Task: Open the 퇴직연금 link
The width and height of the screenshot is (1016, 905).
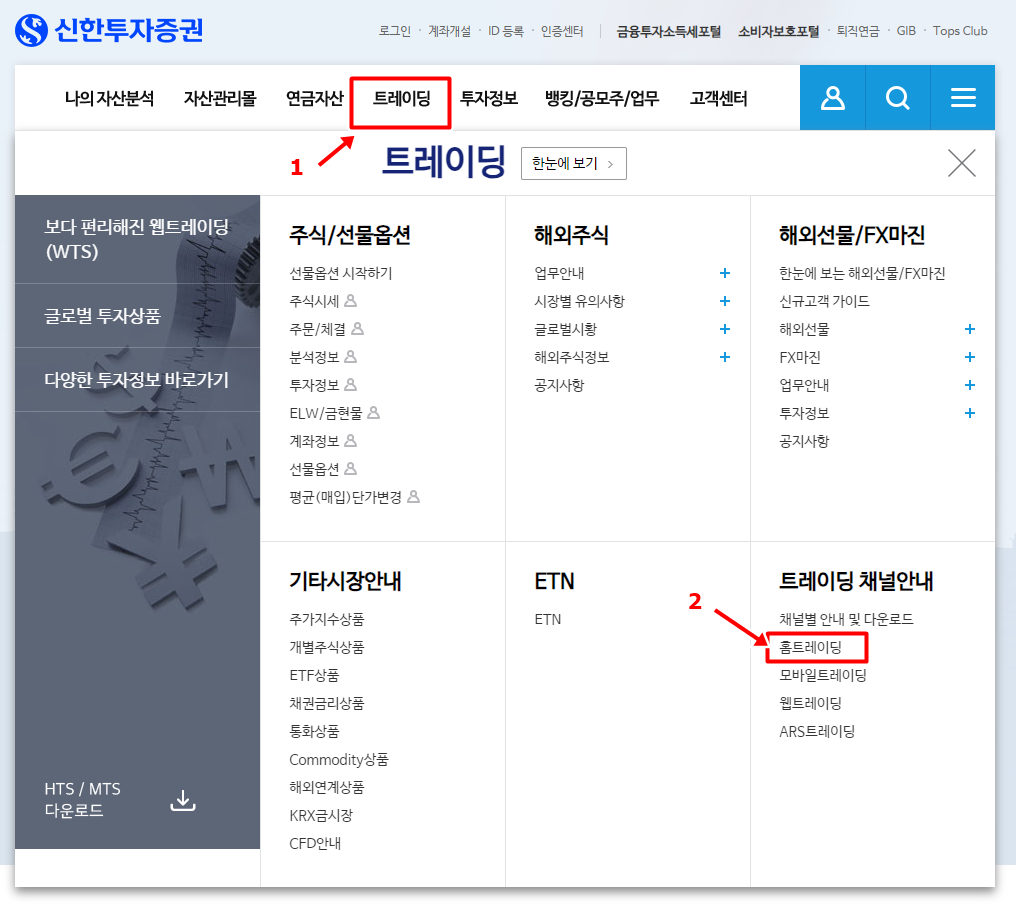Action: pyautogui.click(x=858, y=31)
